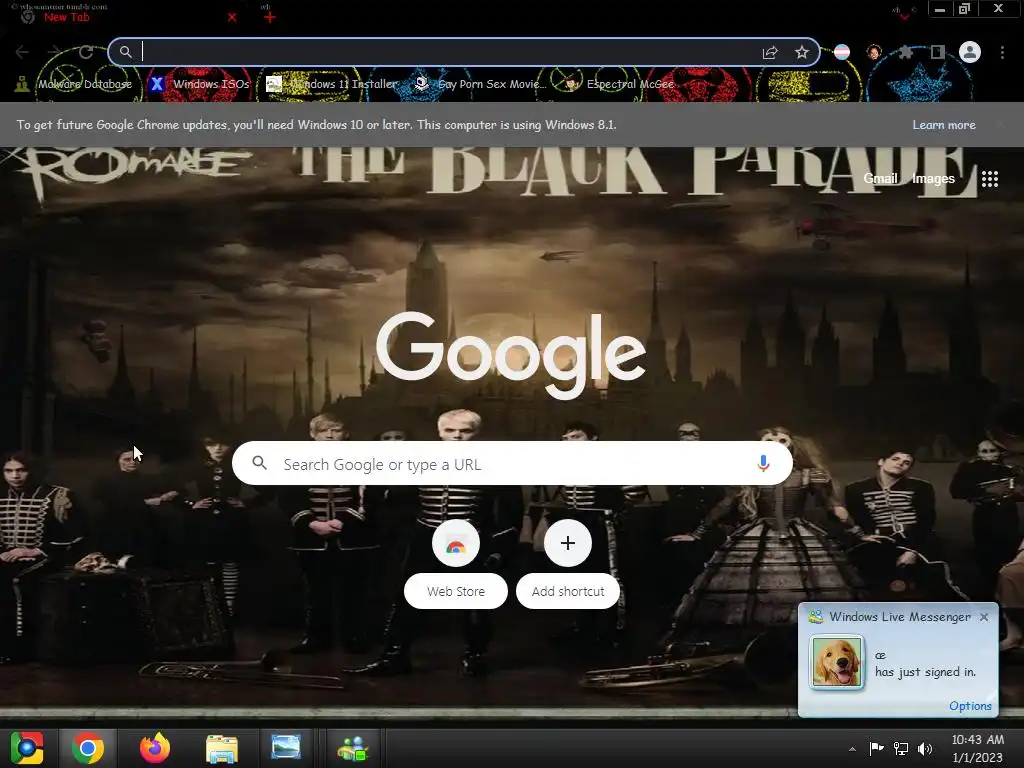Click the reload page icon
Image resolution: width=1024 pixels, height=768 pixels.
pos(86,52)
